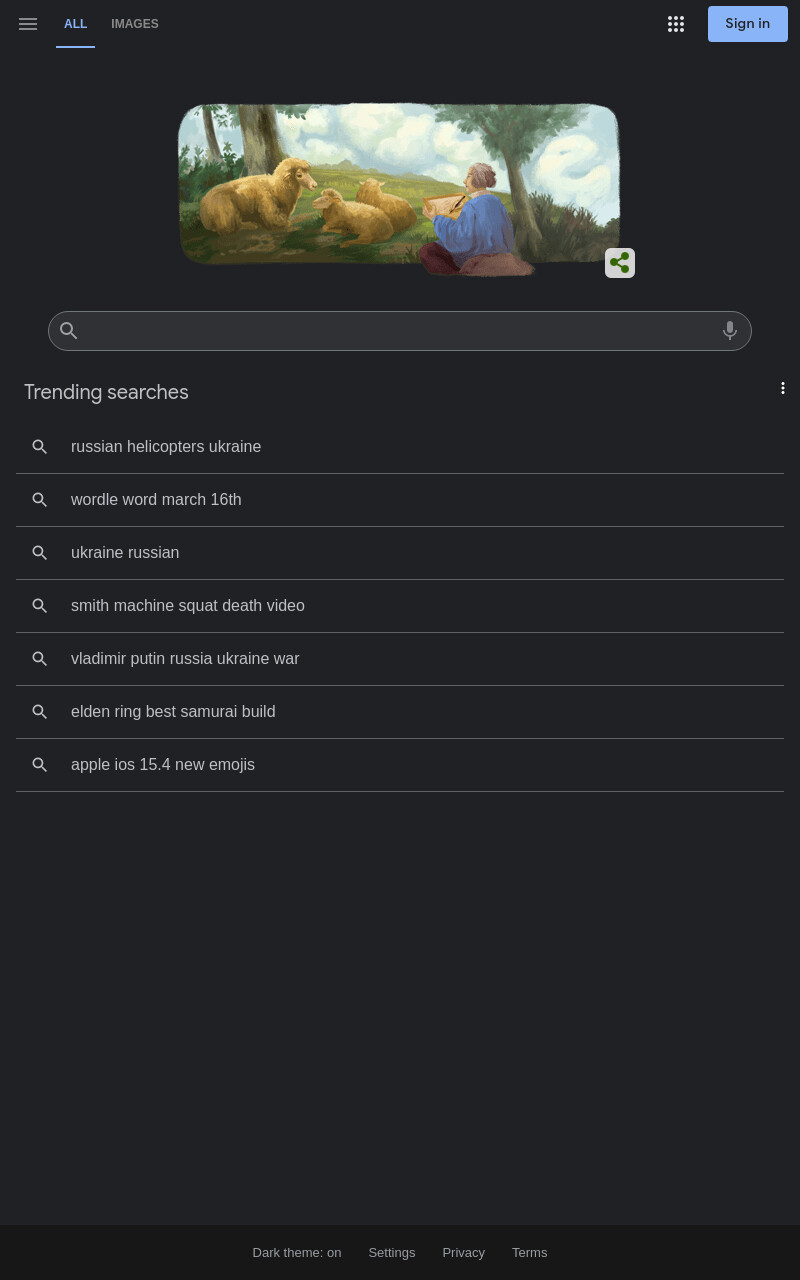Open the Privacy footer link
This screenshot has height=1280, width=800.
[464, 1253]
